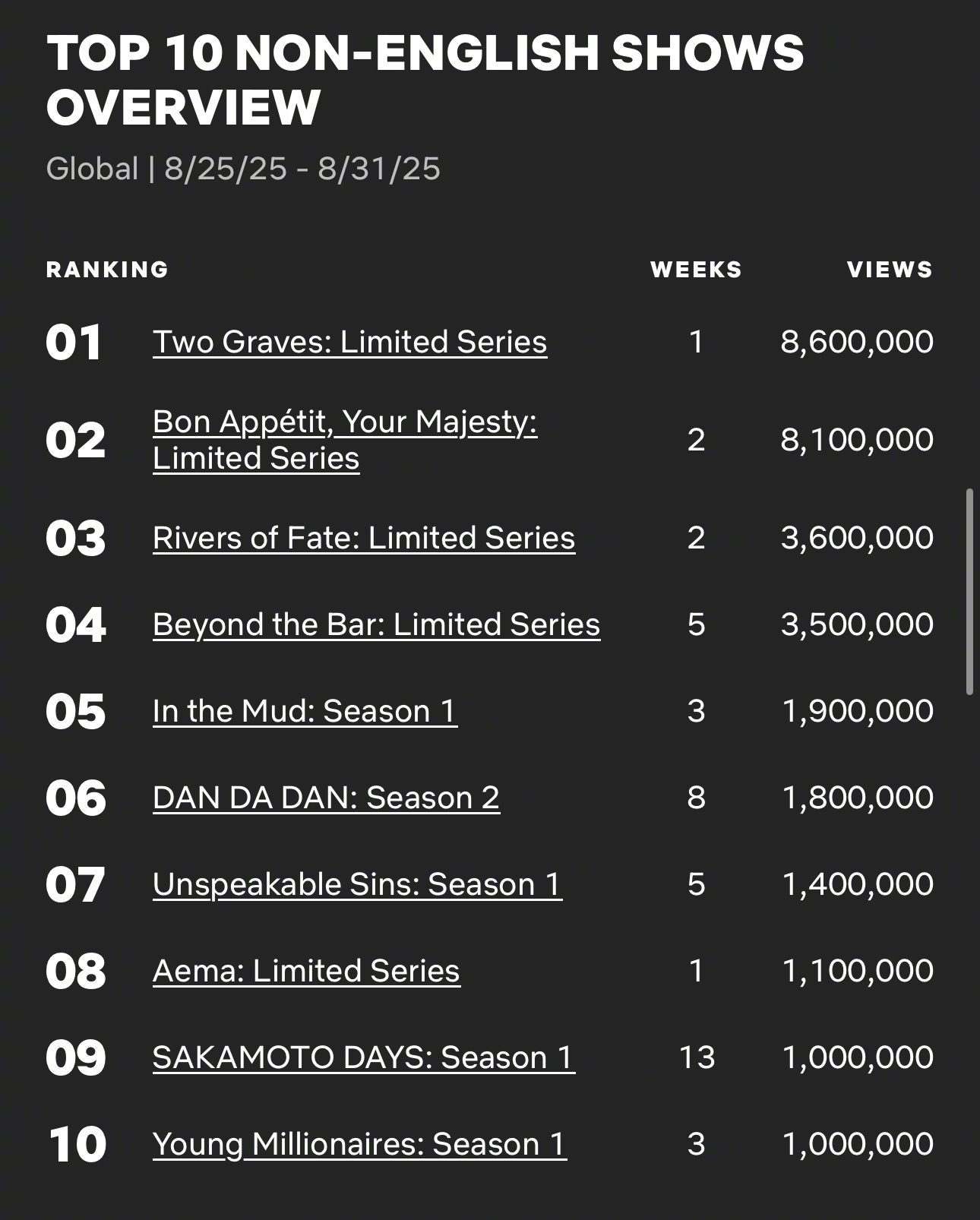Open Aema: Limited Series link
This screenshot has width=980, height=1220.
(x=306, y=972)
